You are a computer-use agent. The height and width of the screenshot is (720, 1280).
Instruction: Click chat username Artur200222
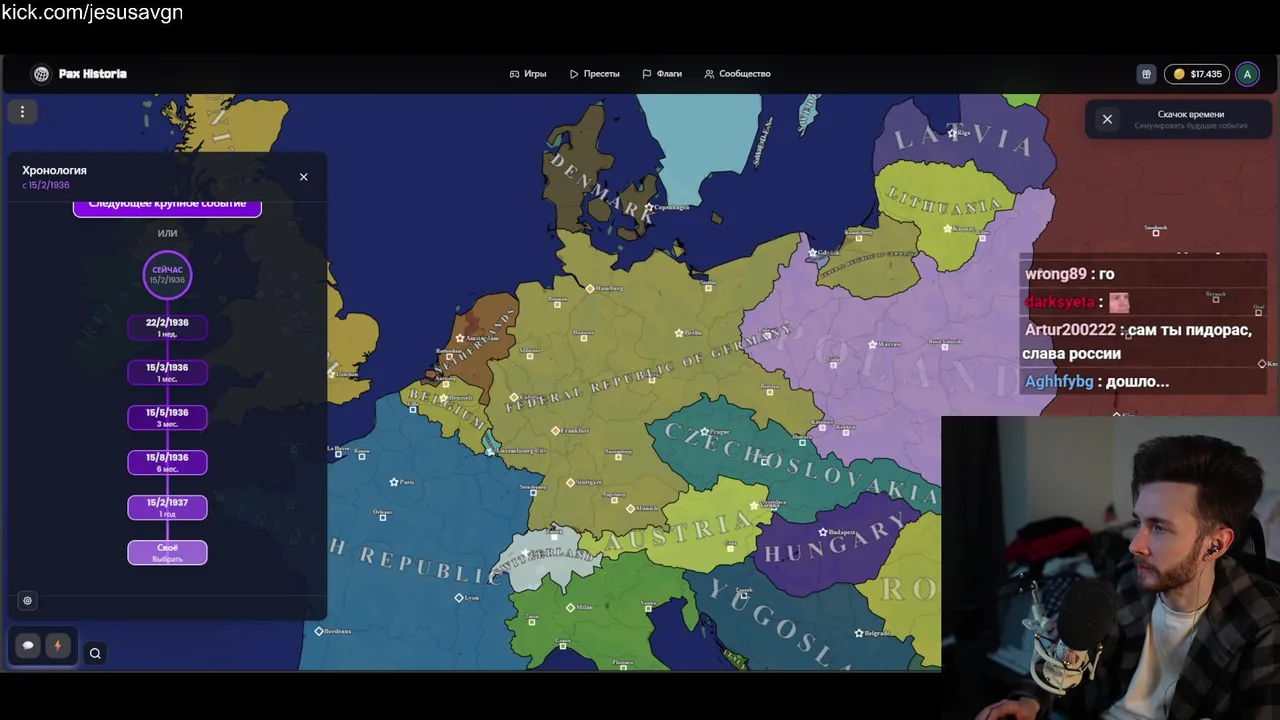[x=1069, y=330]
